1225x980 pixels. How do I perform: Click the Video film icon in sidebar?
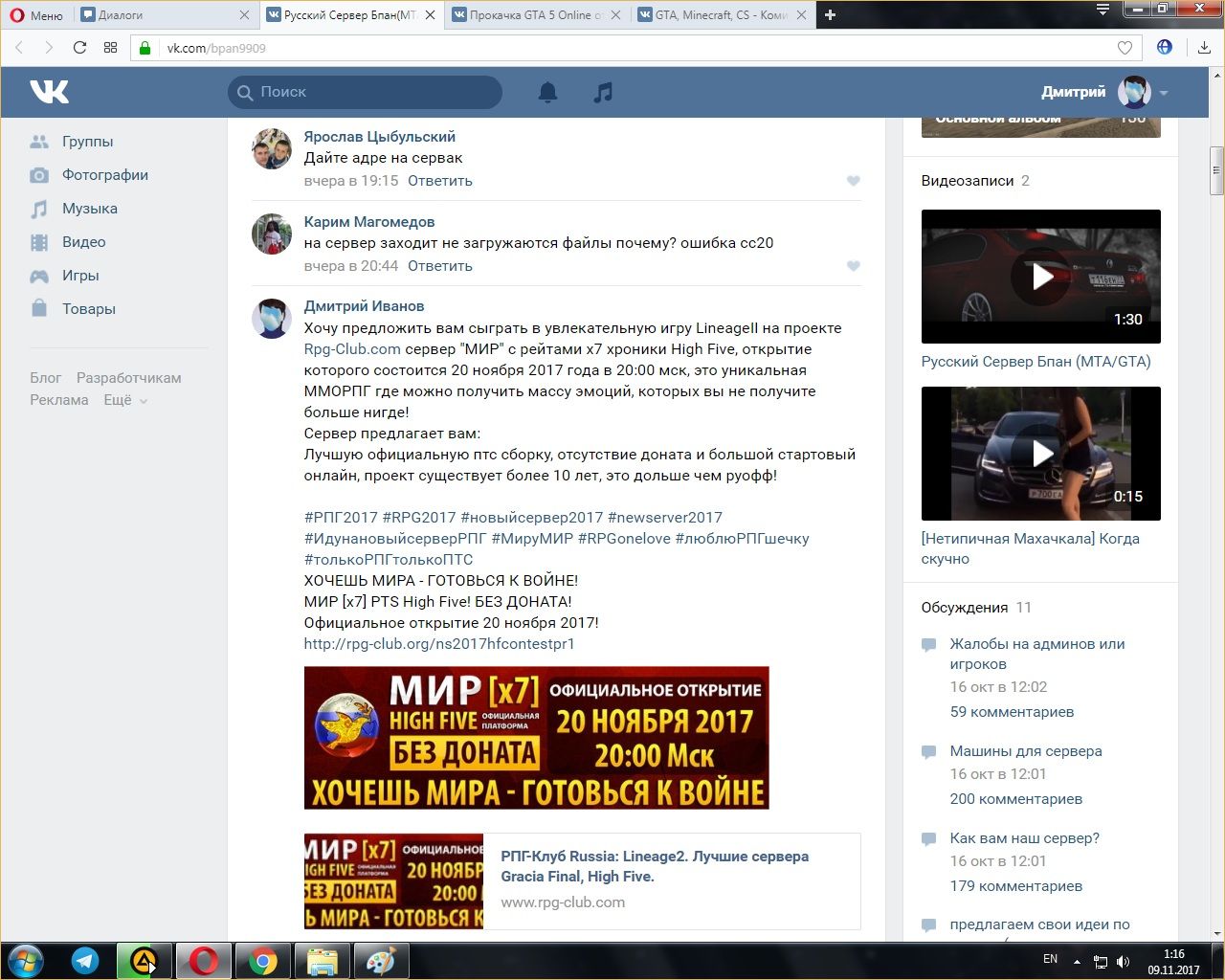(x=39, y=242)
